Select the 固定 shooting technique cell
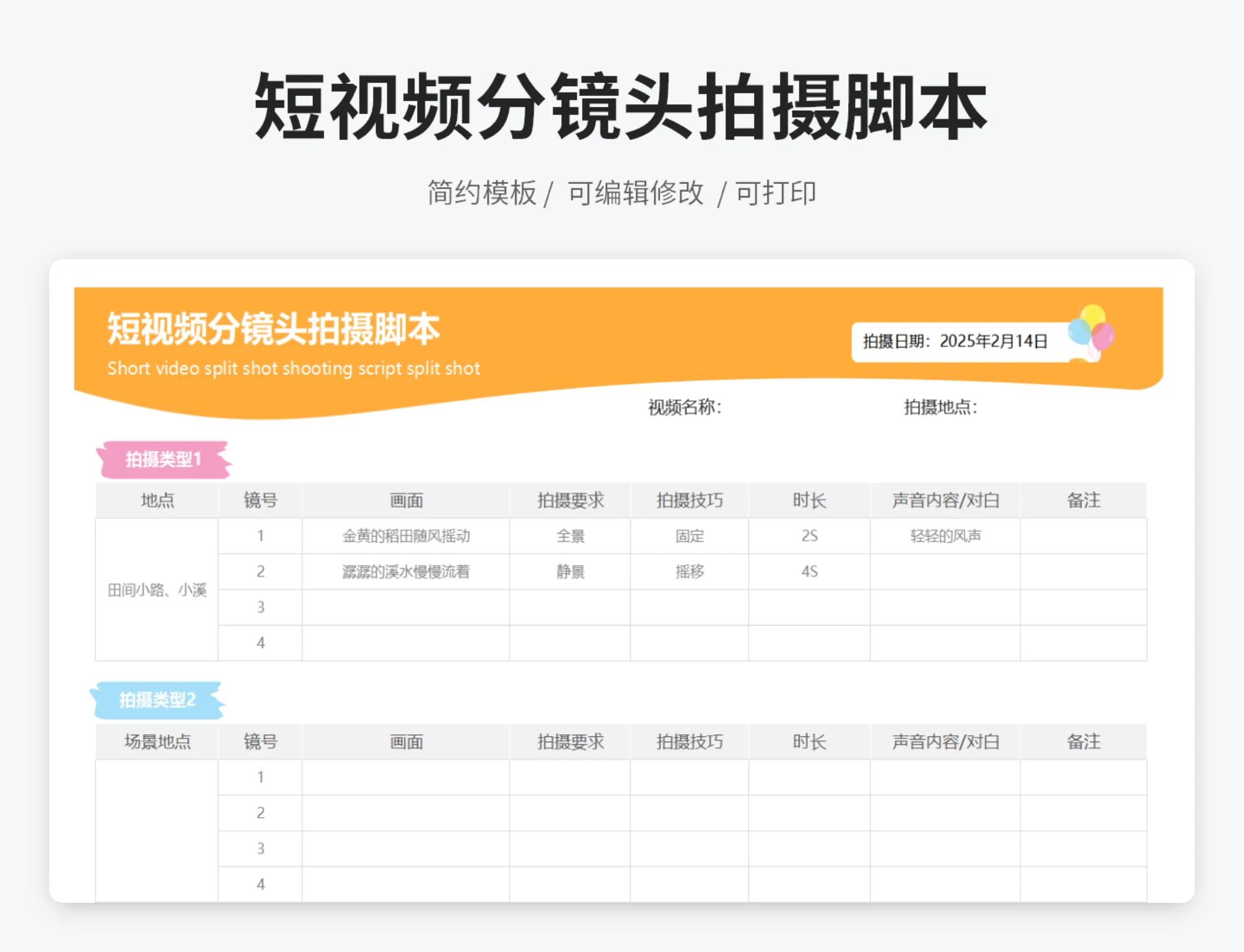This screenshot has width=1244, height=952. click(x=689, y=536)
